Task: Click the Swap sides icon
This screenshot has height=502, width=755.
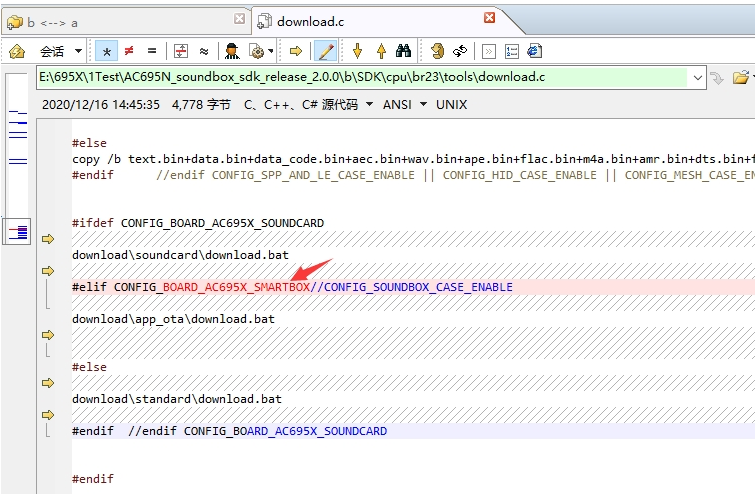Action: [x=437, y=51]
